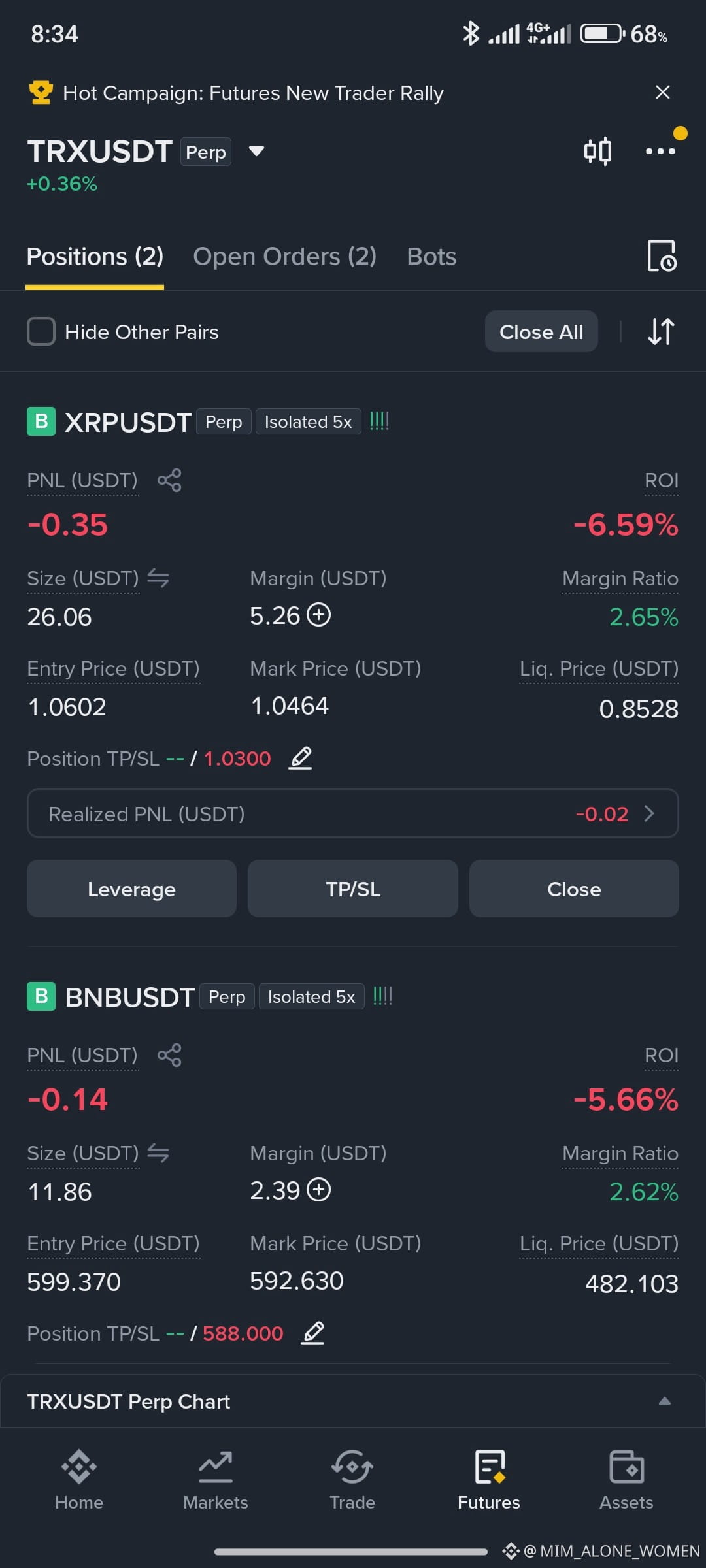Image resolution: width=706 pixels, height=1568 pixels.
Task: Edit BNBUSDT position TP/SL with pencil icon
Action: pos(313,1333)
